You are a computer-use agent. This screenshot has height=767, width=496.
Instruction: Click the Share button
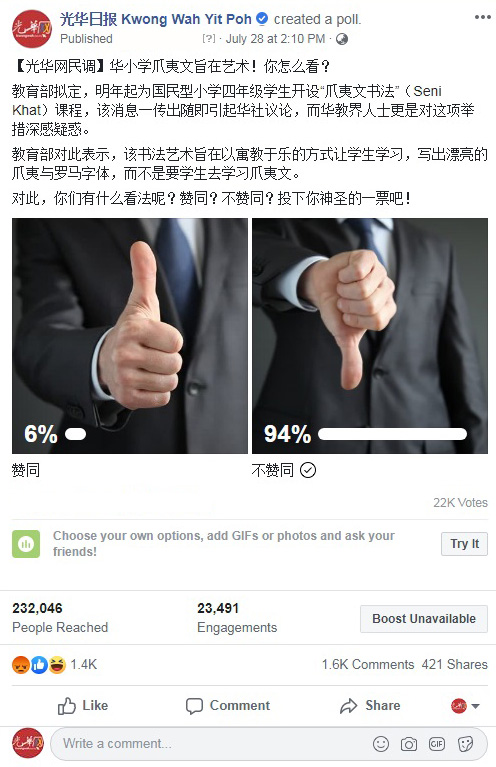tap(370, 706)
